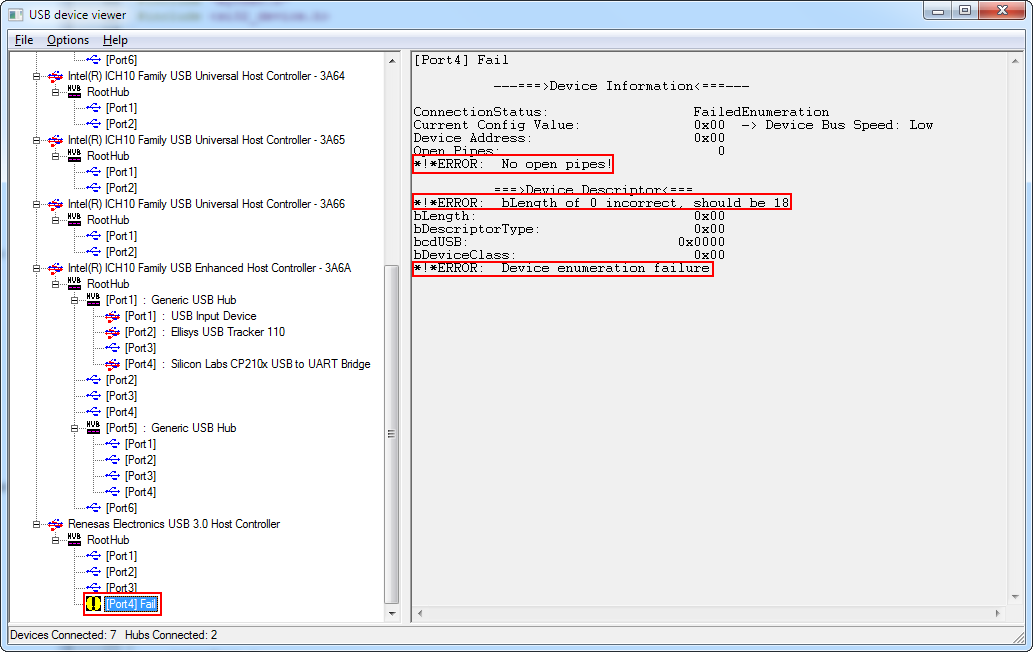The height and width of the screenshot is (652, 1033).
Task: Click the USB icon beside Ellisys USB Tracker 110
Action: 112,332
